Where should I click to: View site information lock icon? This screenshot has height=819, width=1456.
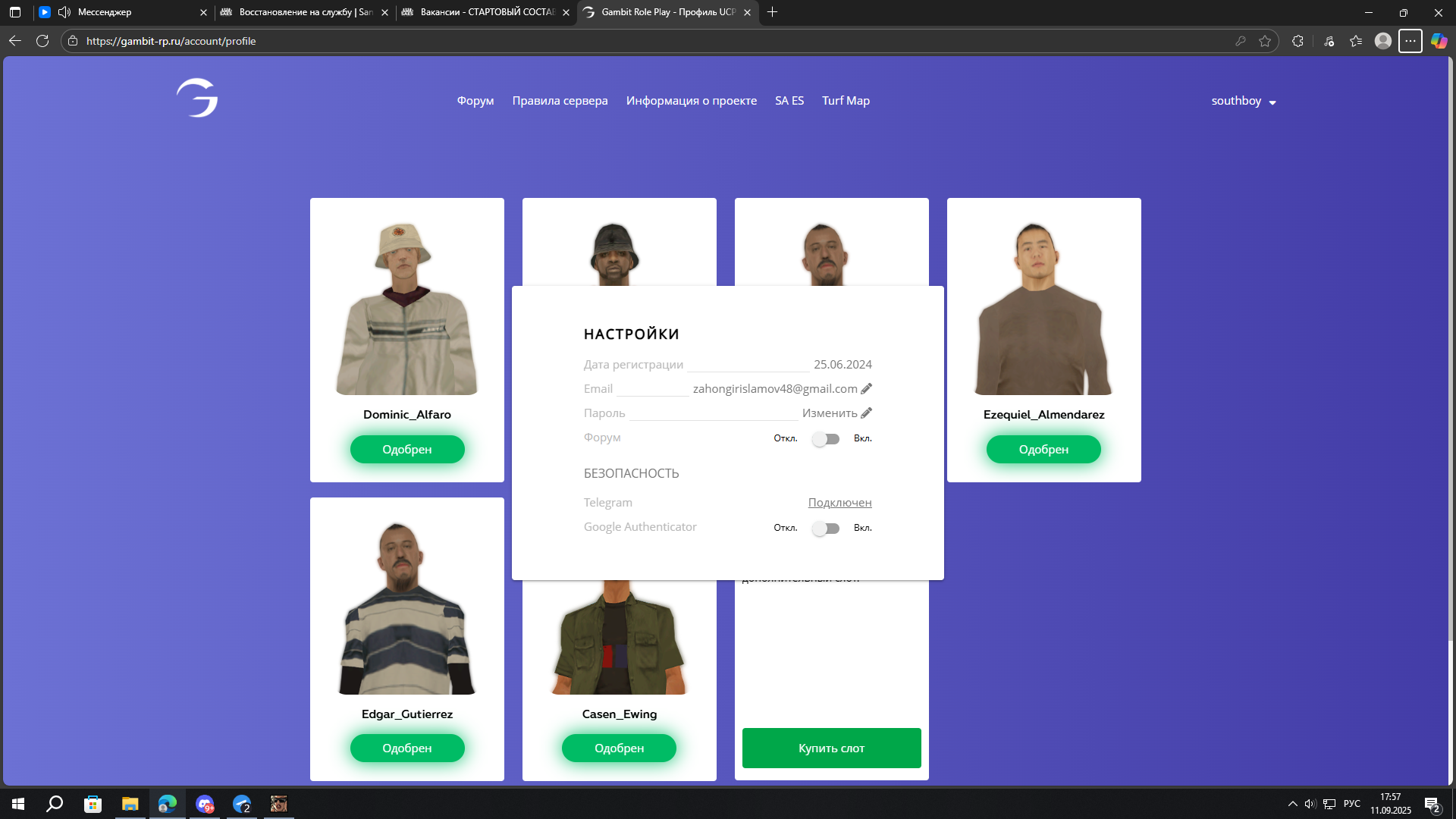point(73,41)
